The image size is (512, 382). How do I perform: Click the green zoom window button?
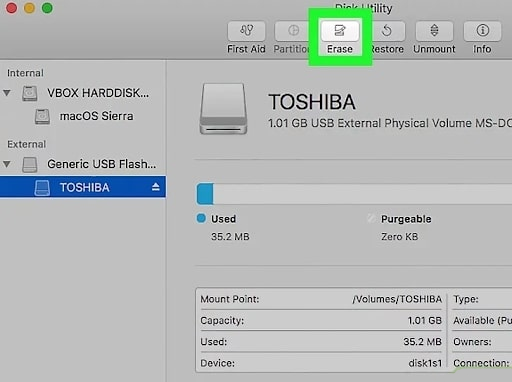47,8
